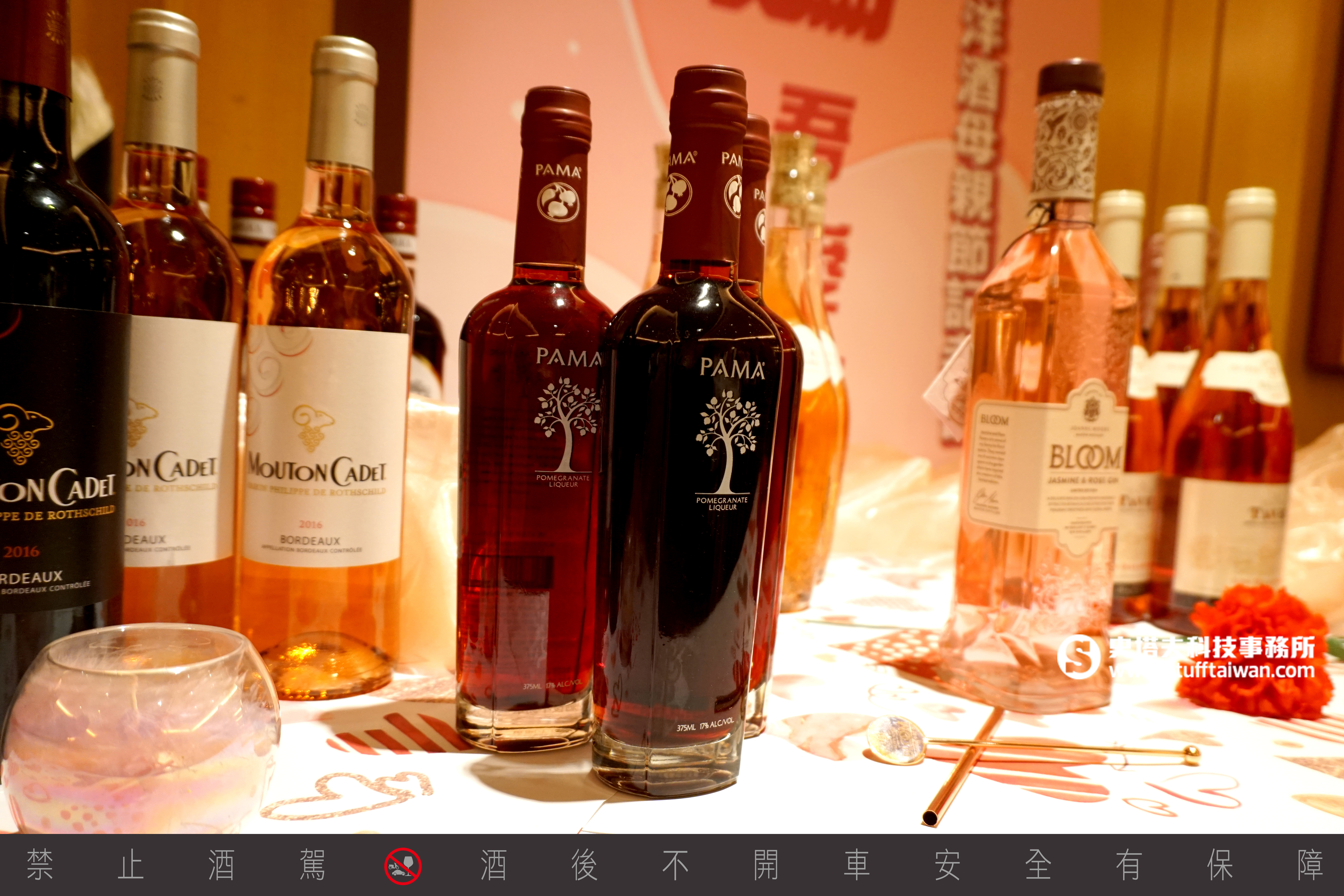Click the '後' character in the bottom banner
1344x896 pixels.
tap(585, 865)
